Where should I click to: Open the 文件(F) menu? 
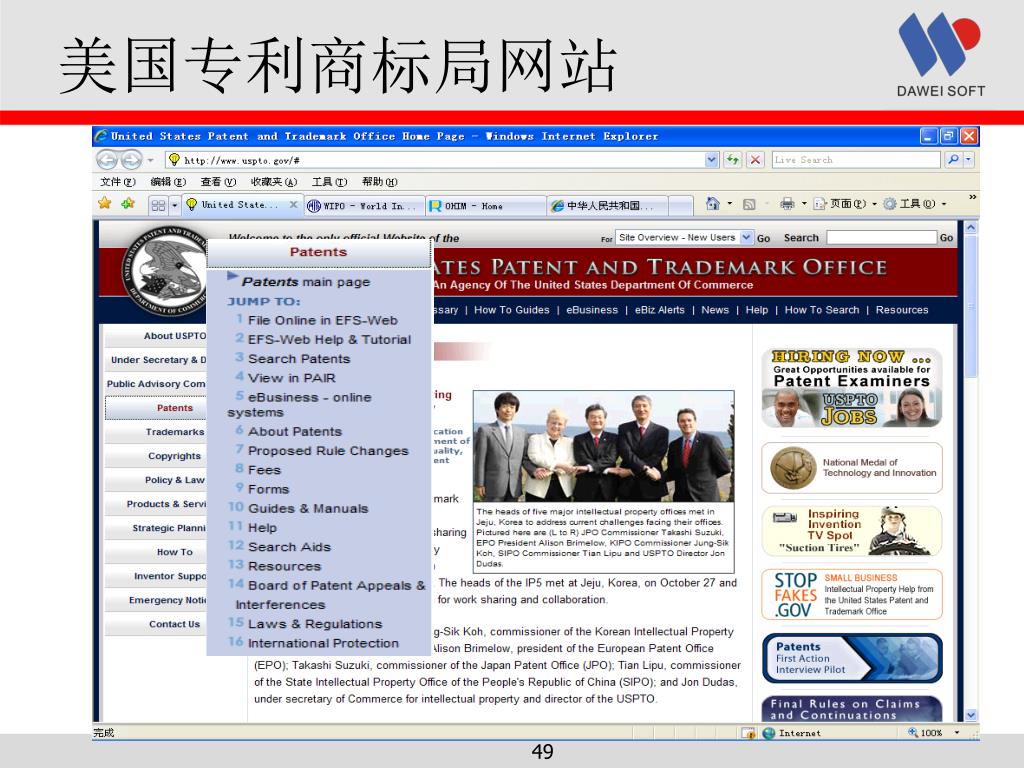point(118,182)
